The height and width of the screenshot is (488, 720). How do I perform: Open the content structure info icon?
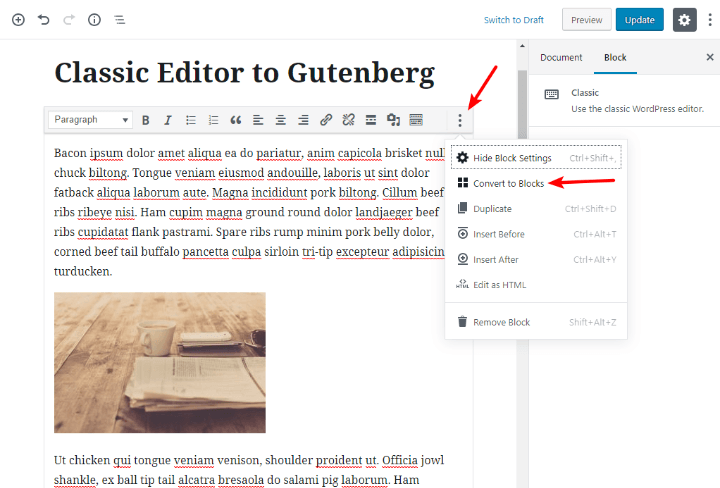click(94, 20)
